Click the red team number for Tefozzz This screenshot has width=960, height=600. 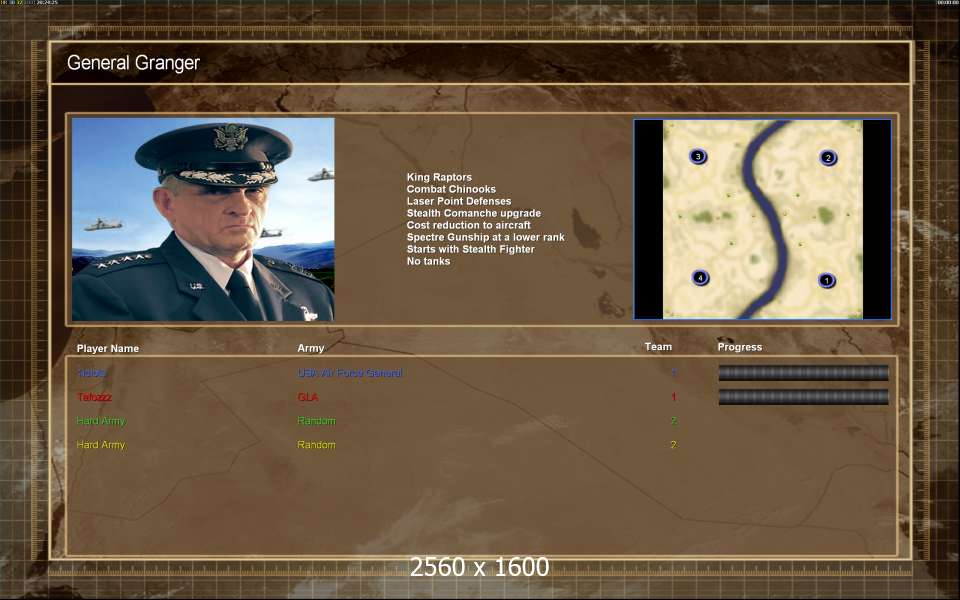(673, 397)
